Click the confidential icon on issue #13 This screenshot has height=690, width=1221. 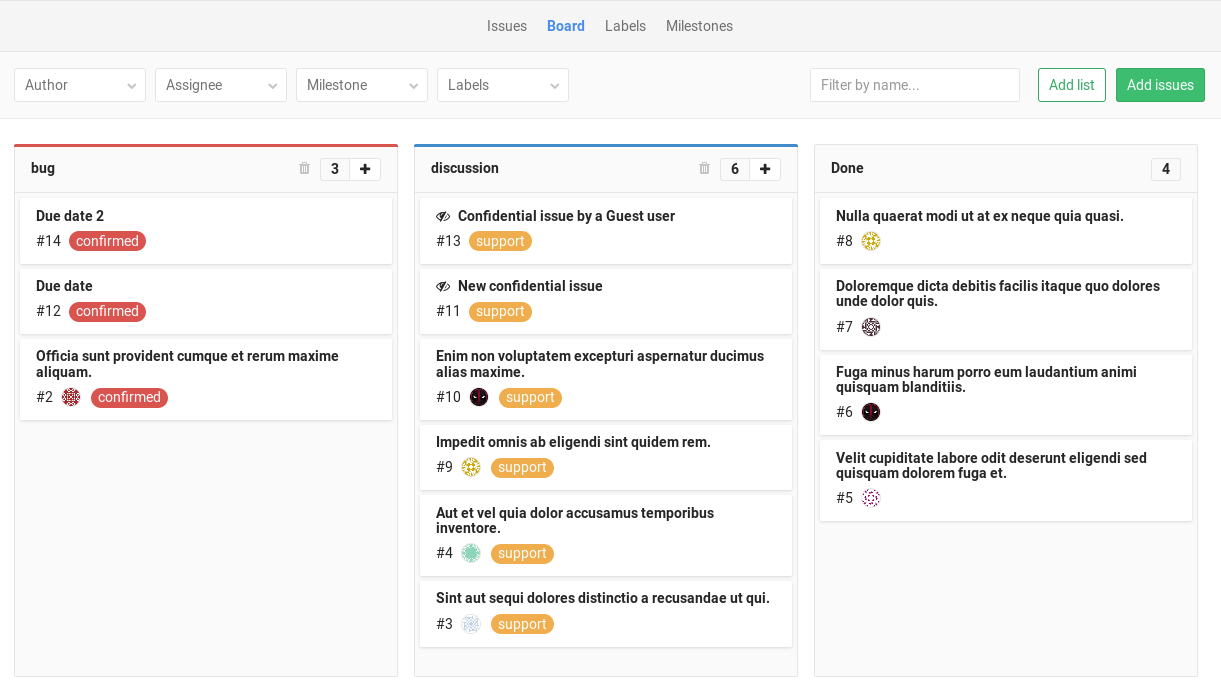pos(442,216)
